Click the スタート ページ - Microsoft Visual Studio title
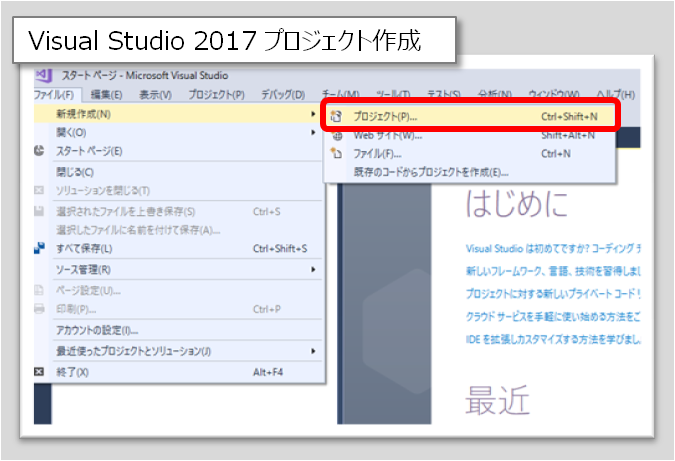 (145, 75)
